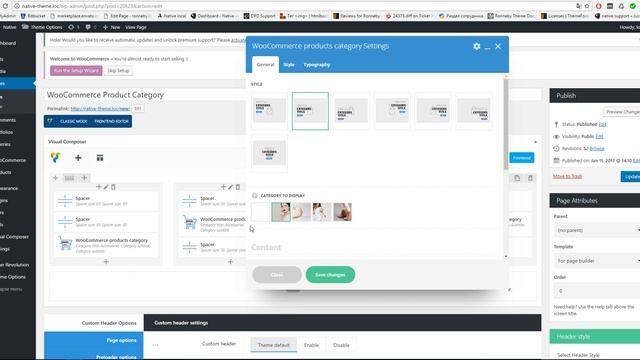
Task: Select the blank first category image
Action: (261, 212)
